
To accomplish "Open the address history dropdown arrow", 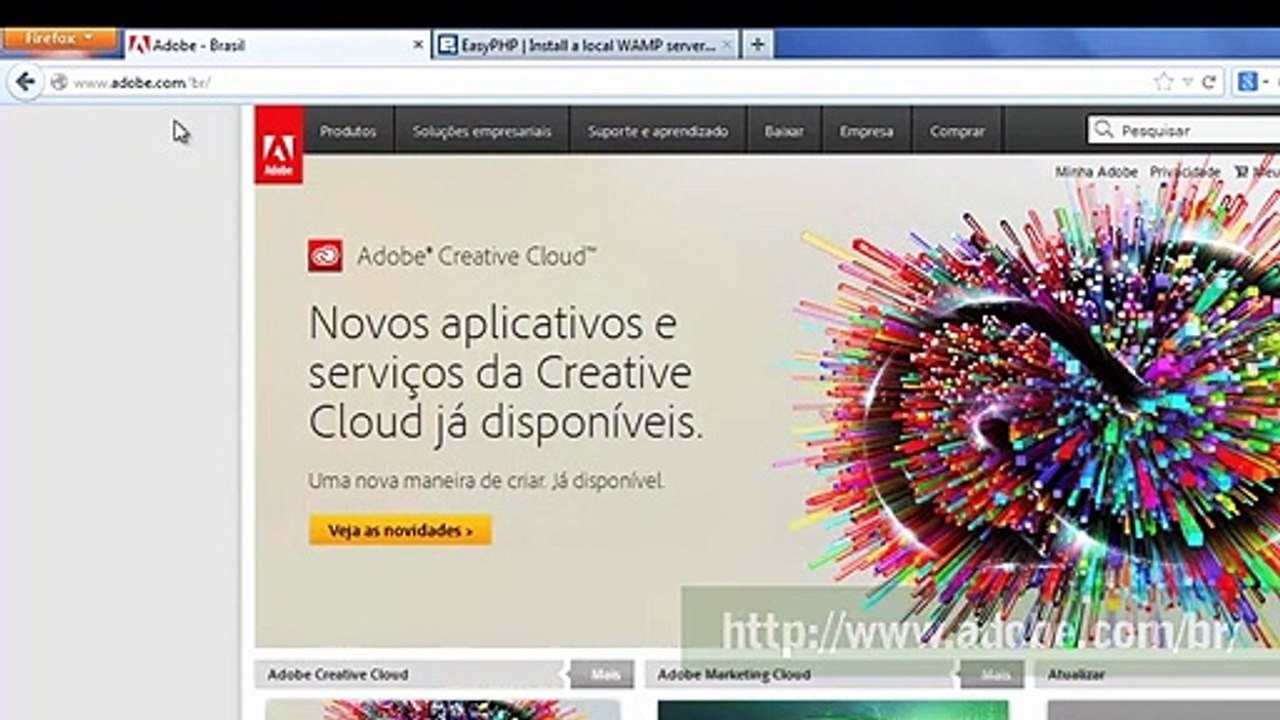I will 1188,82.
